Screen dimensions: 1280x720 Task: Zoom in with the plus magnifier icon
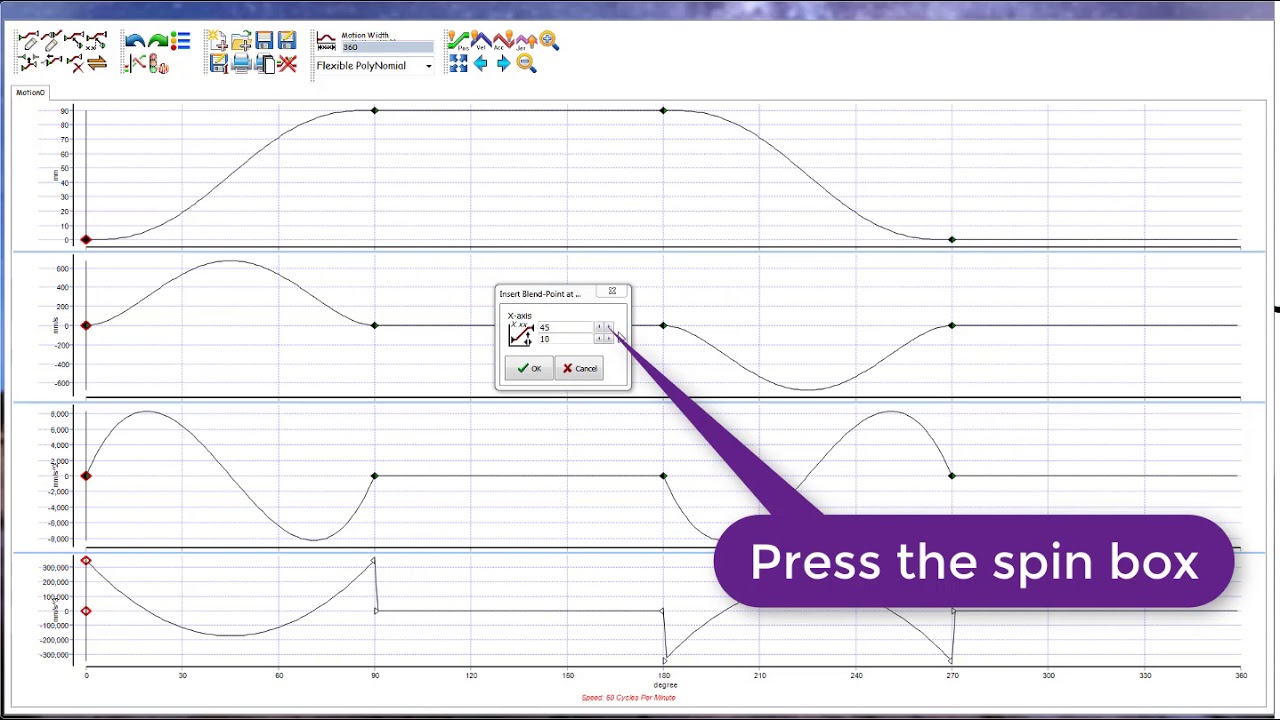click(x=548, y=40)
